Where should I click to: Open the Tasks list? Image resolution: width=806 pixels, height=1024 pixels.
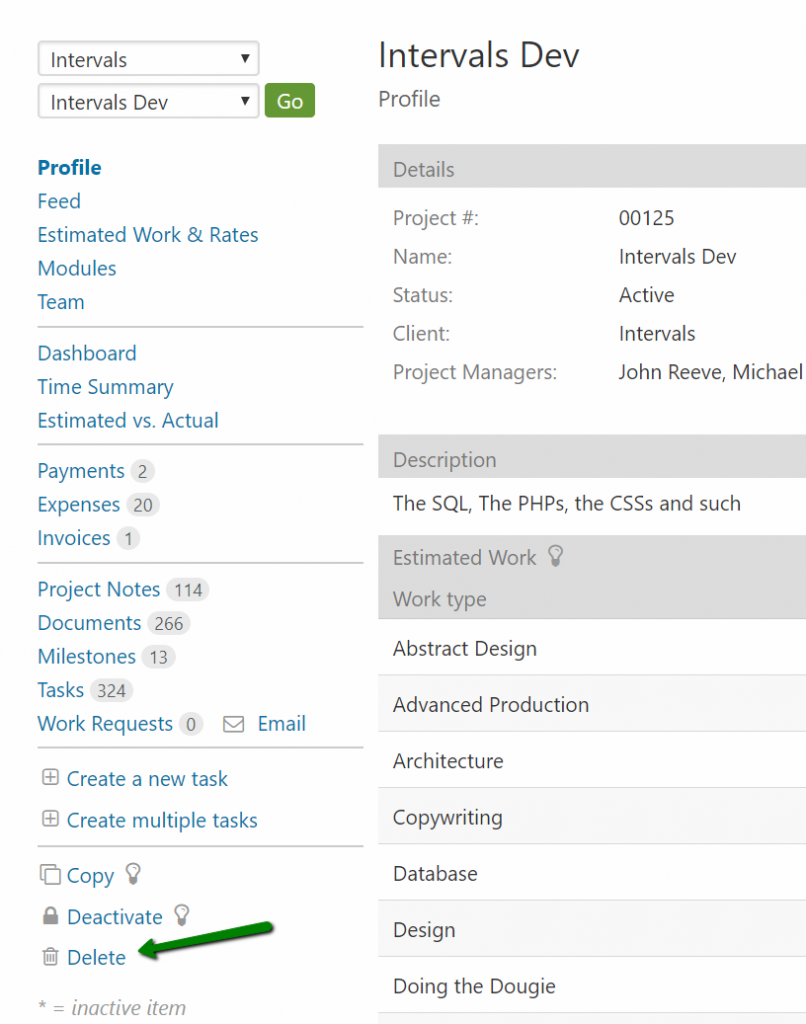[58, 690]
